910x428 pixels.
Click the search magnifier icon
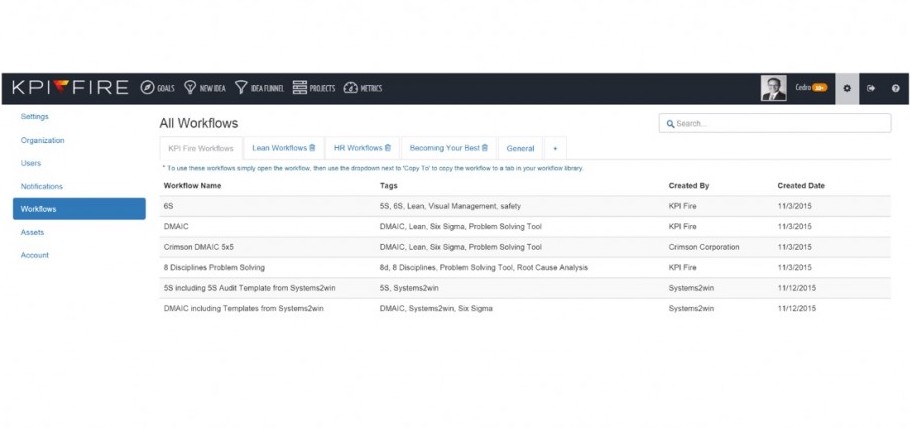pos(670,124)
